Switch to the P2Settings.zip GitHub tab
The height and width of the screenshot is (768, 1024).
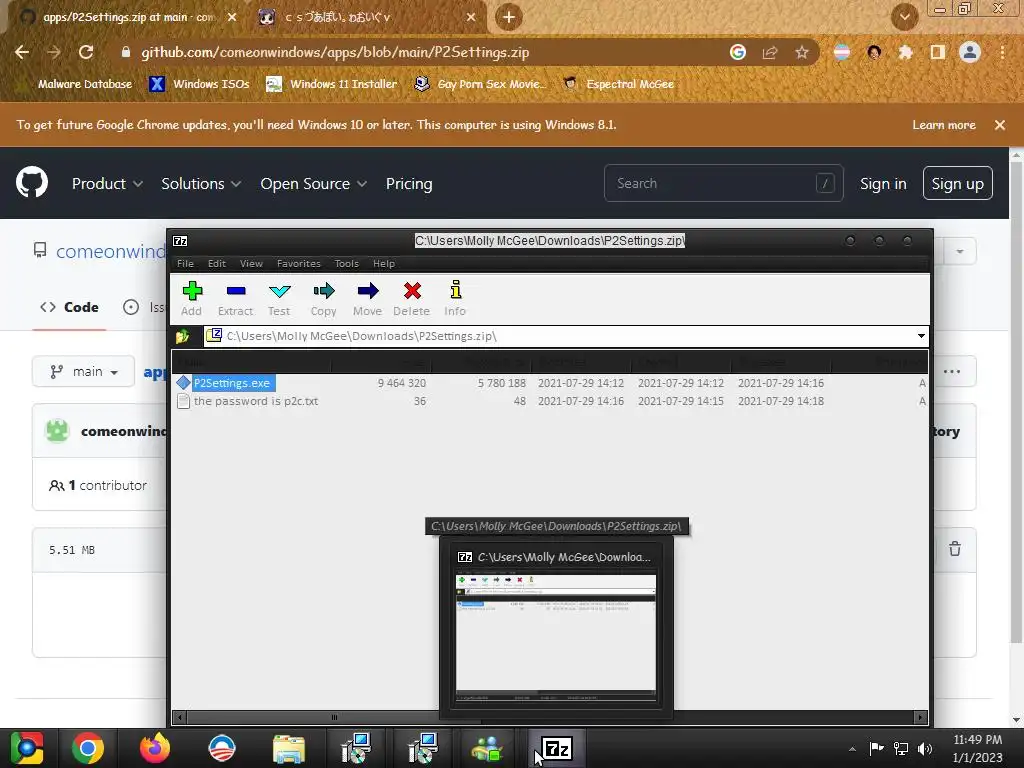pos(129,18)
